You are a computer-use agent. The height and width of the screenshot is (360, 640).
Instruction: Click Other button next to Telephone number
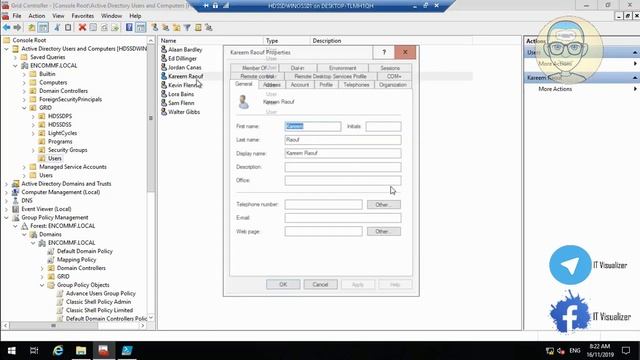[384, 204]
